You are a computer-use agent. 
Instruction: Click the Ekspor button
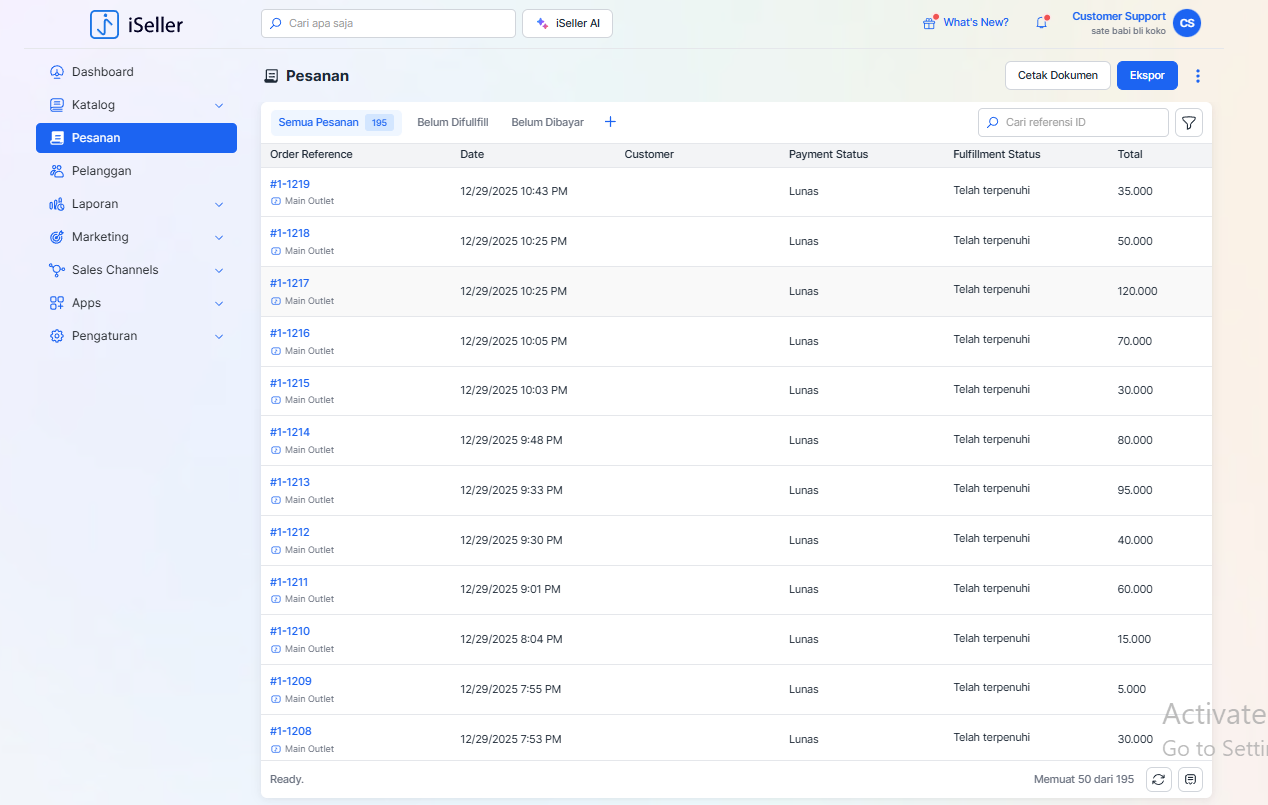1146,75
